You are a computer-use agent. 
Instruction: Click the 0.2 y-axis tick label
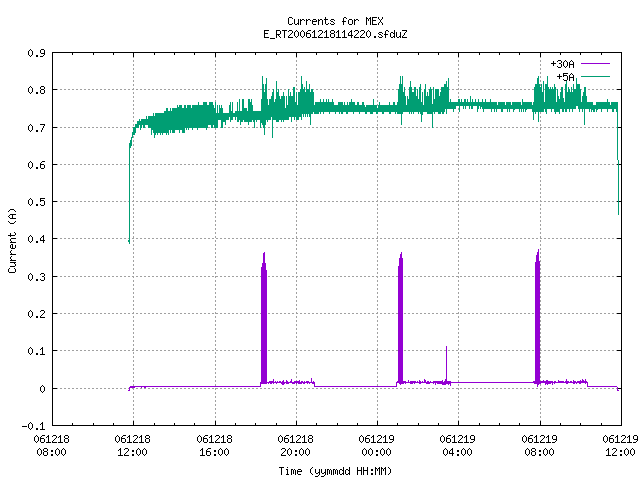[x=36, y=314]
